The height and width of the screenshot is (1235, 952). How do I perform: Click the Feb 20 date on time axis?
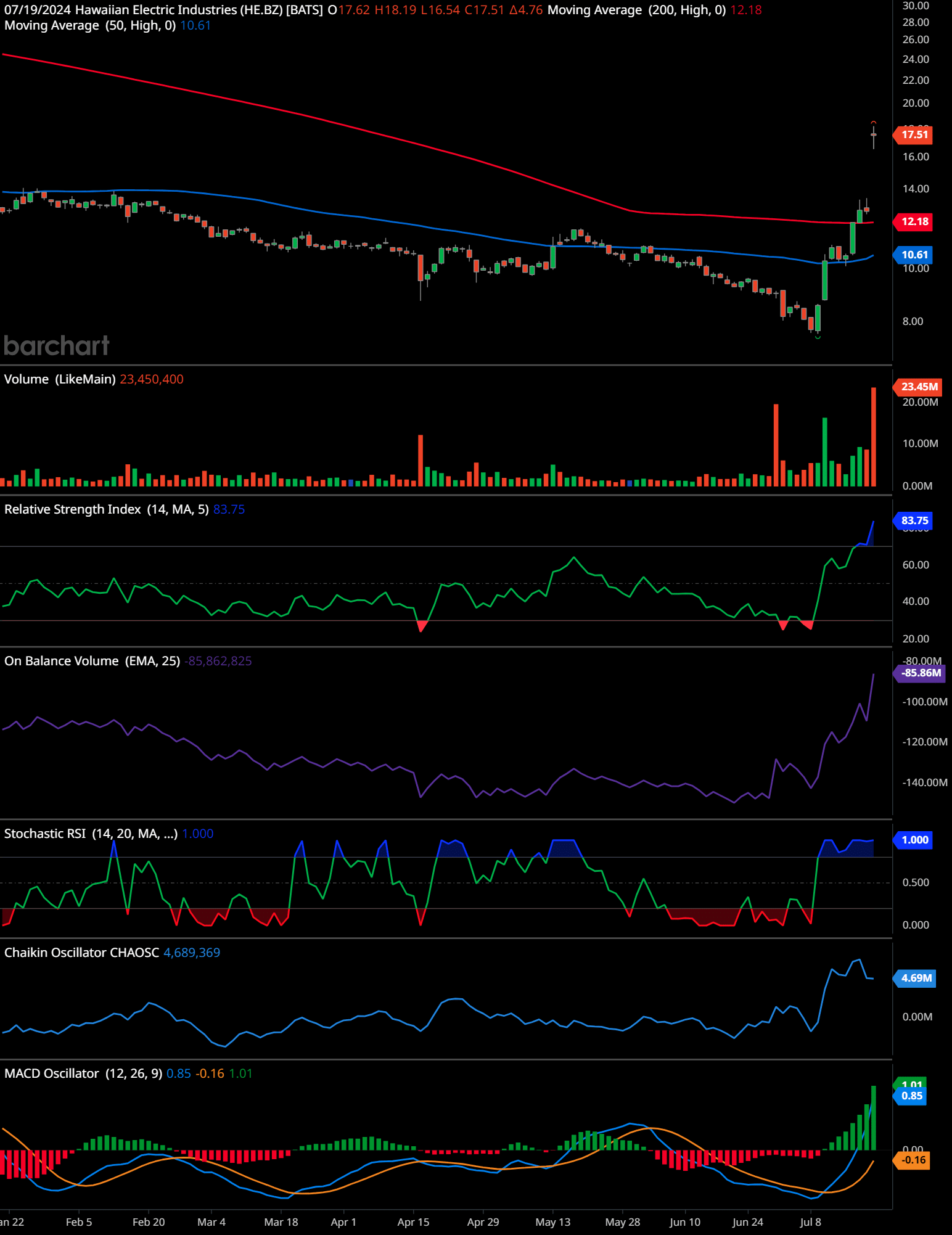point(149,1222)
